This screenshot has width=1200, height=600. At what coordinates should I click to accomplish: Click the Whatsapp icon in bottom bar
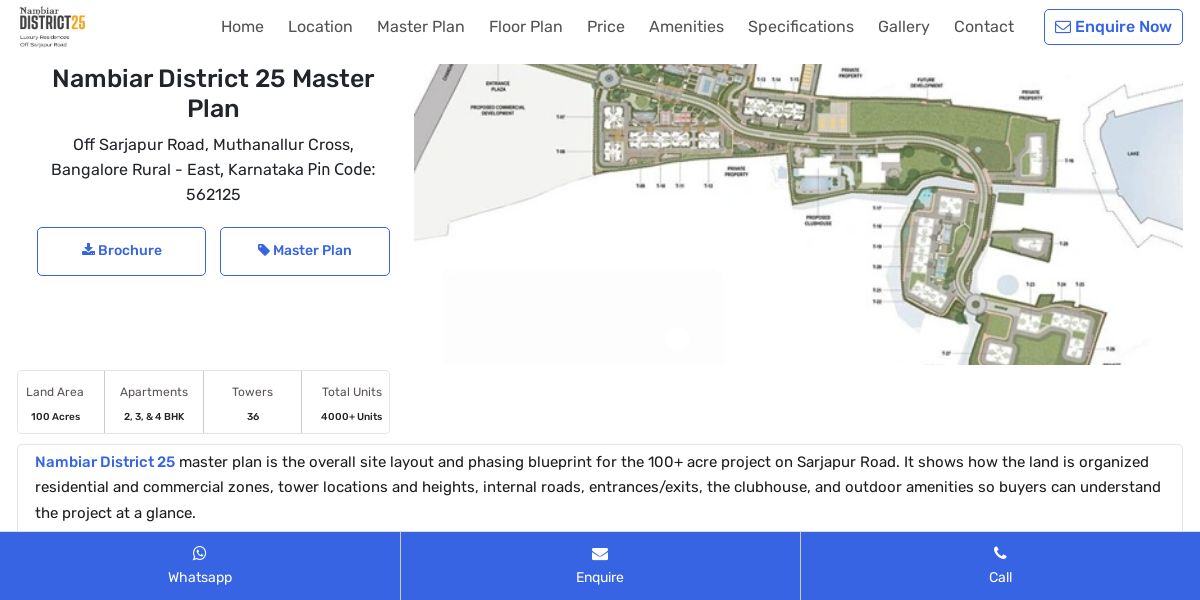coord(200,553)
